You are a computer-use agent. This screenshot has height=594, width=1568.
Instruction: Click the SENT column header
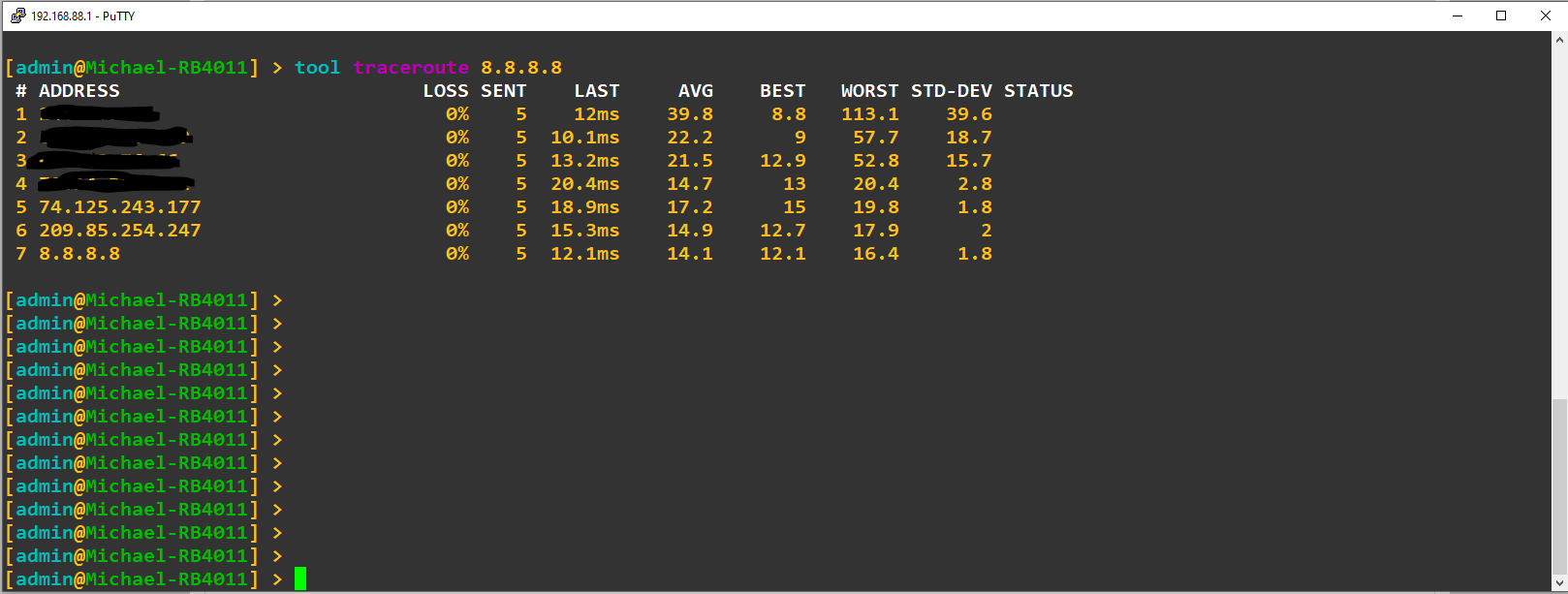click(504, 91)
